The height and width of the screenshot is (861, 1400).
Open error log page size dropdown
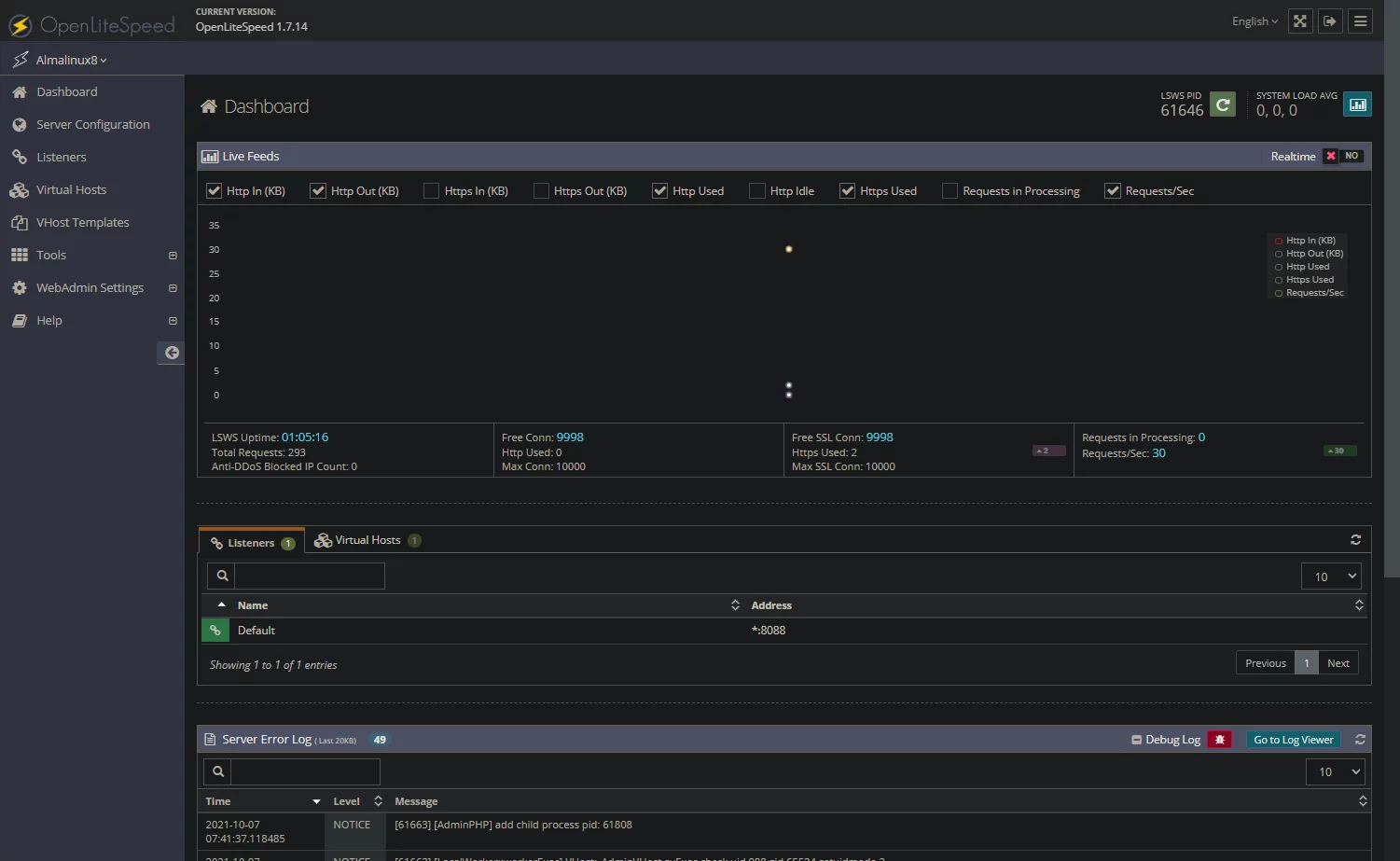[1336, 771]
